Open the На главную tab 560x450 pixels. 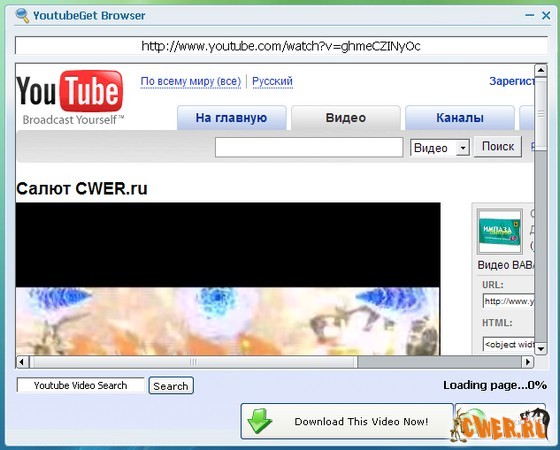click(231, 118)
